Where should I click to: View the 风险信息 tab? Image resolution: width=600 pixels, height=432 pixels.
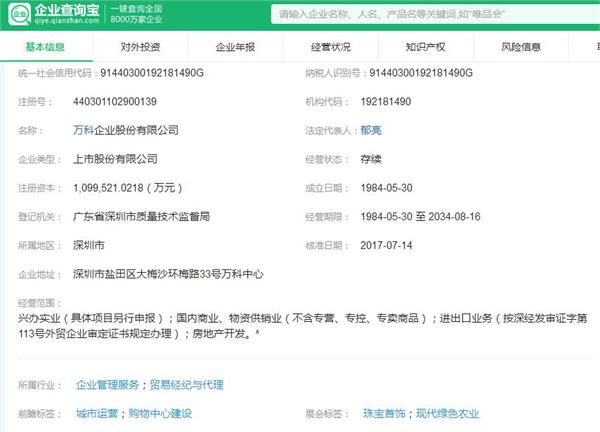click(521, 47)
